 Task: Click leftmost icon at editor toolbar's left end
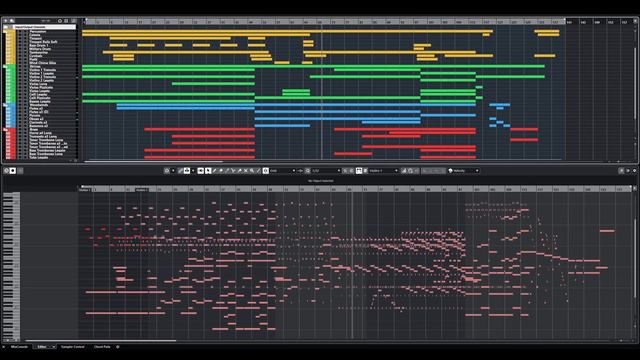click(6, 171)
